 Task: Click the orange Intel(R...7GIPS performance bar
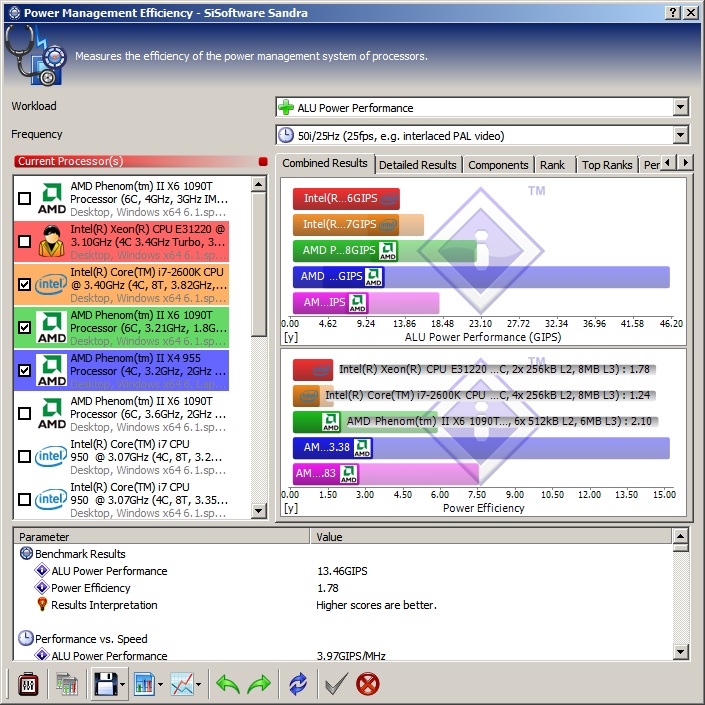point(358,225)
